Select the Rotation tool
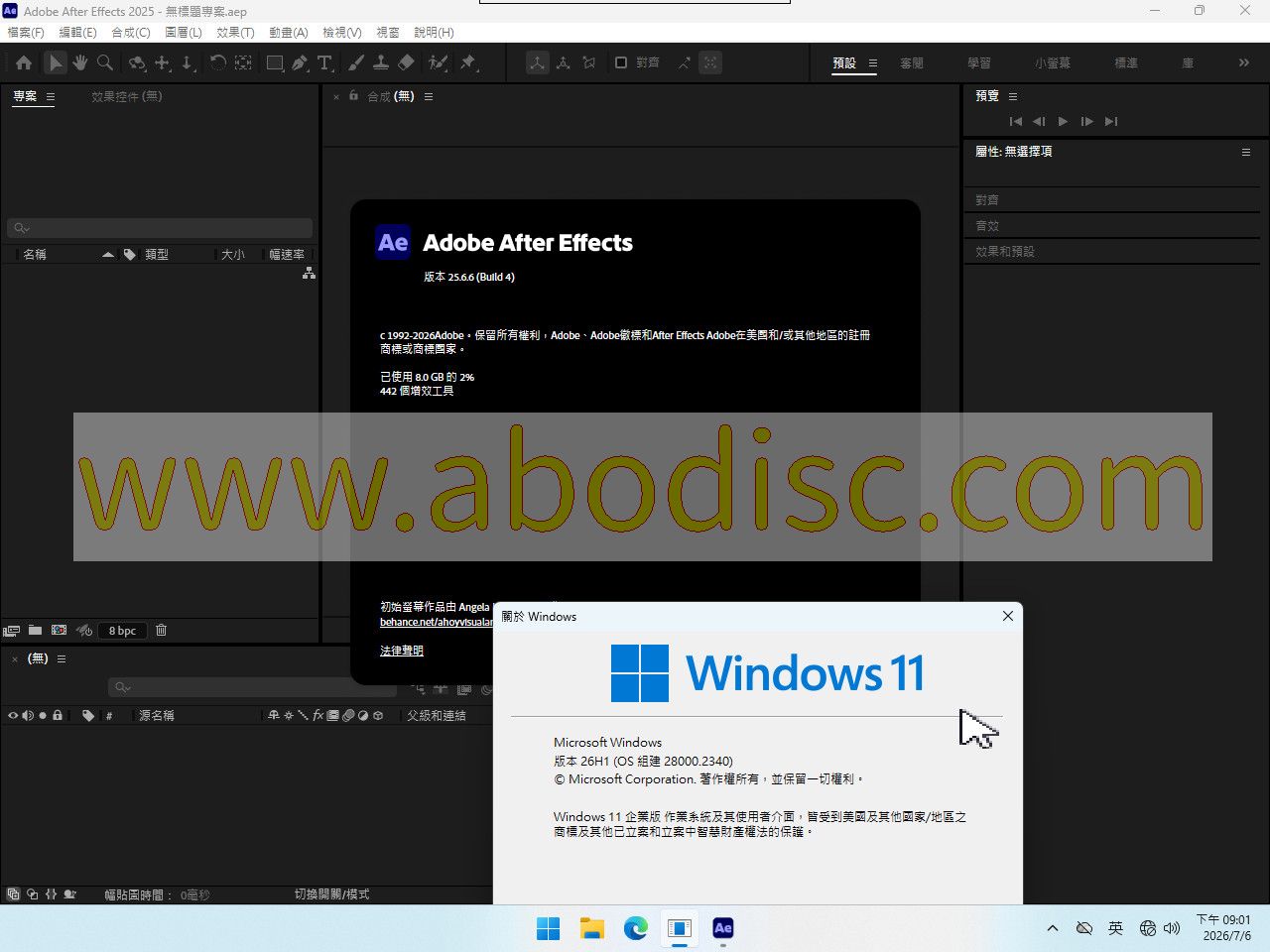1270x952 pixels. tap(217, 62)
